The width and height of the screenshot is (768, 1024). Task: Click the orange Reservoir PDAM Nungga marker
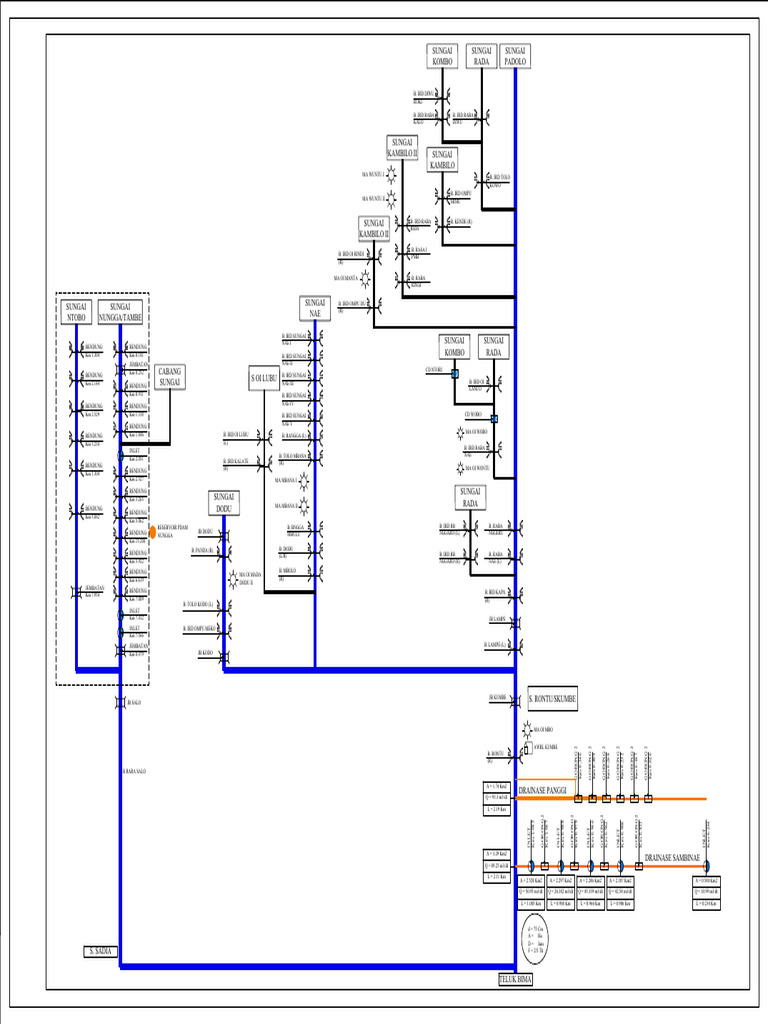coord(153,533)
